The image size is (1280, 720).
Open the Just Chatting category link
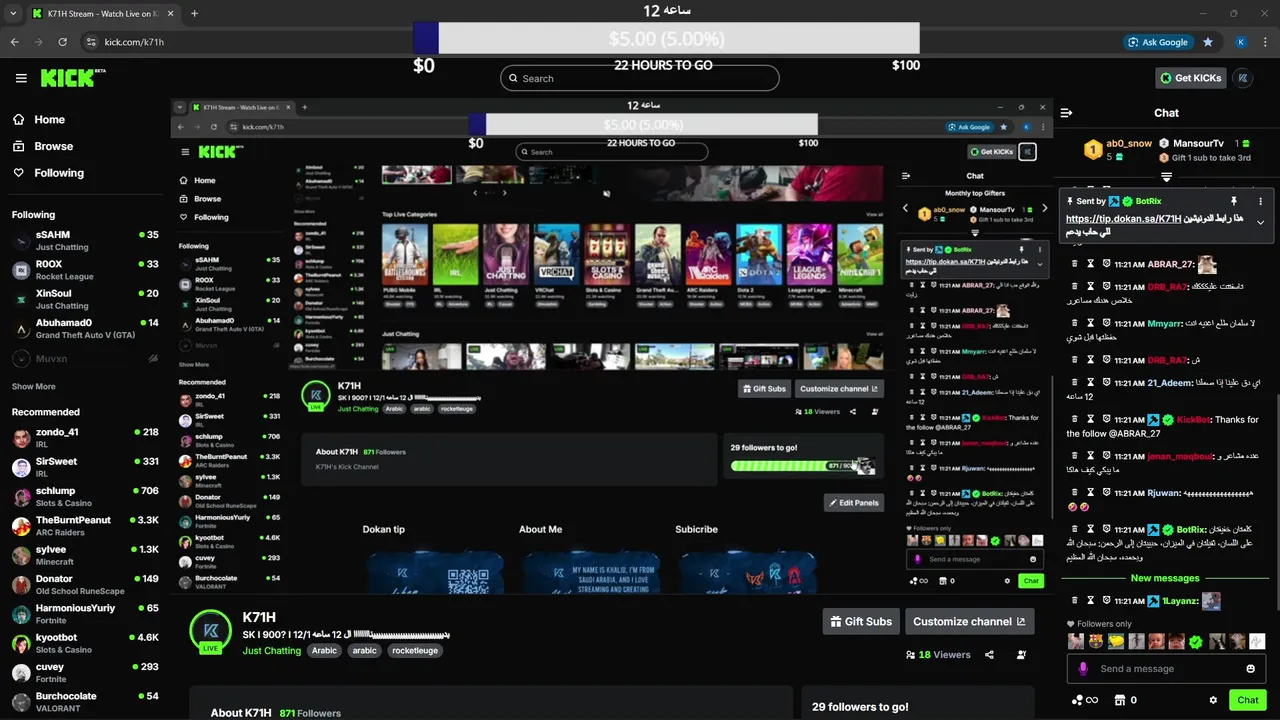[x=272, y=650]
